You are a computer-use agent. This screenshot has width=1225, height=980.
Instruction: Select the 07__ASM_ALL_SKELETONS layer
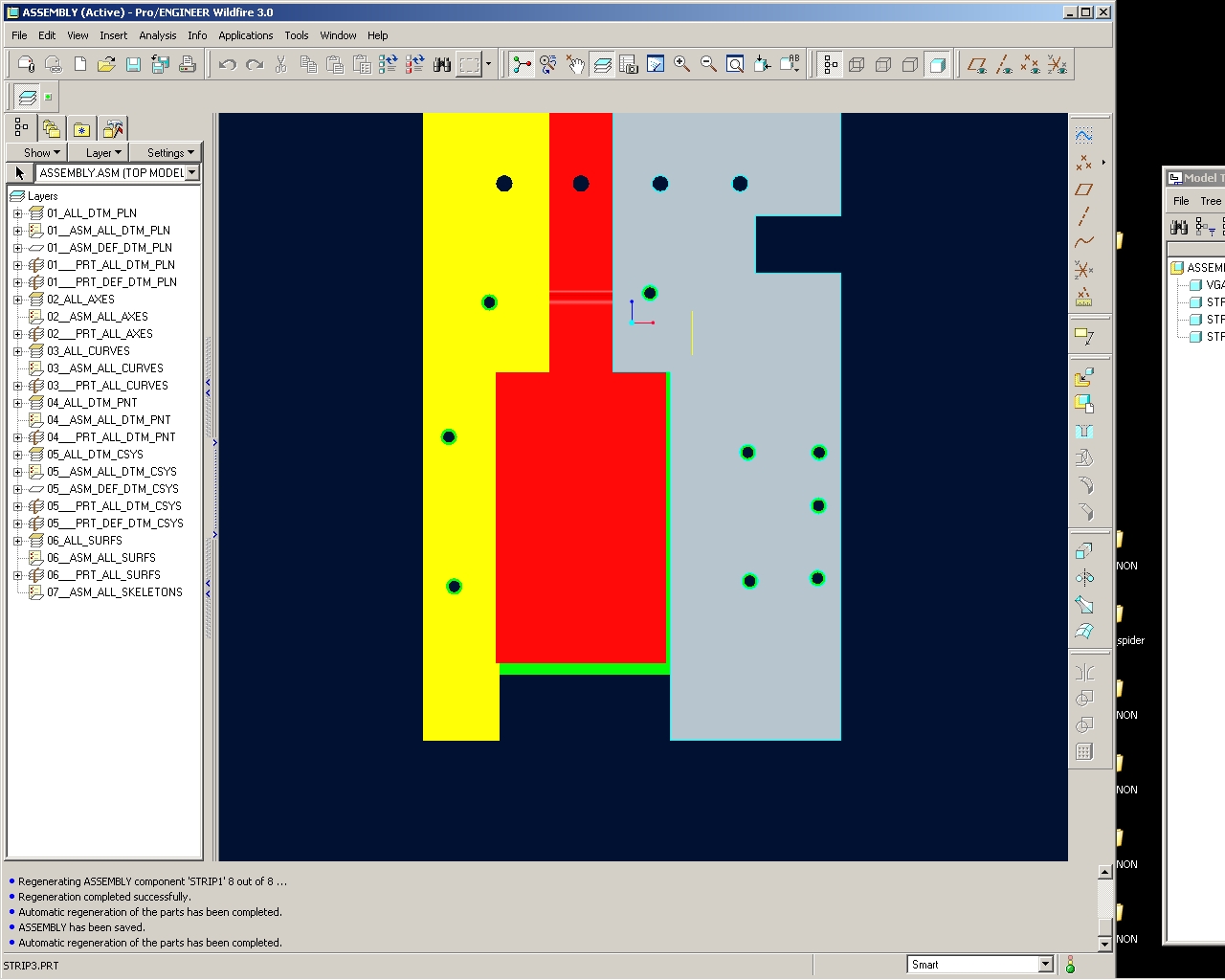click(x=114, y=592)
